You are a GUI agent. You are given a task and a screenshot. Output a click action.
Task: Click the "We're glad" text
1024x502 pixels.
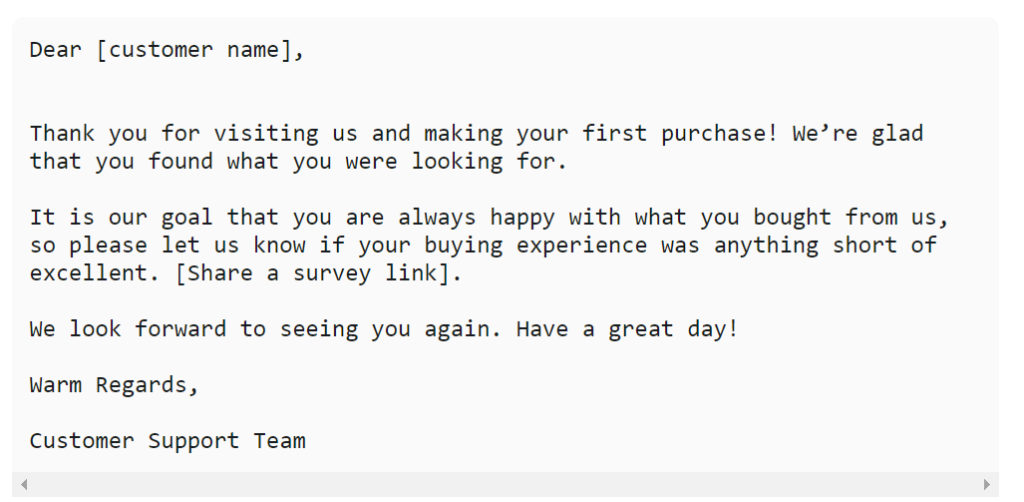(x=858, y=134)
